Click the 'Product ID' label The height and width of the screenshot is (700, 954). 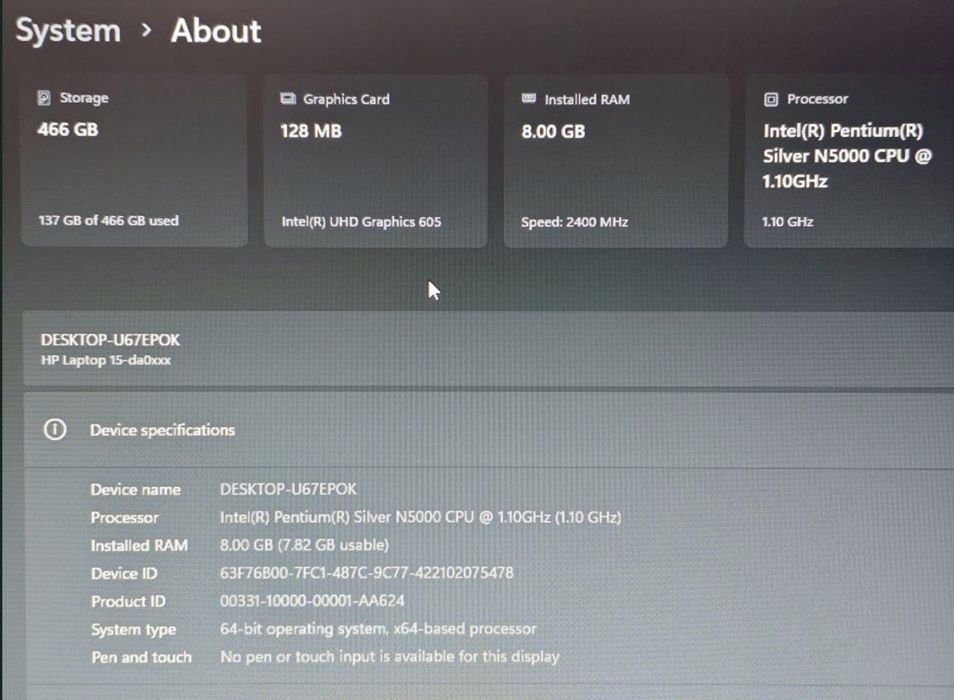(128, 601)
